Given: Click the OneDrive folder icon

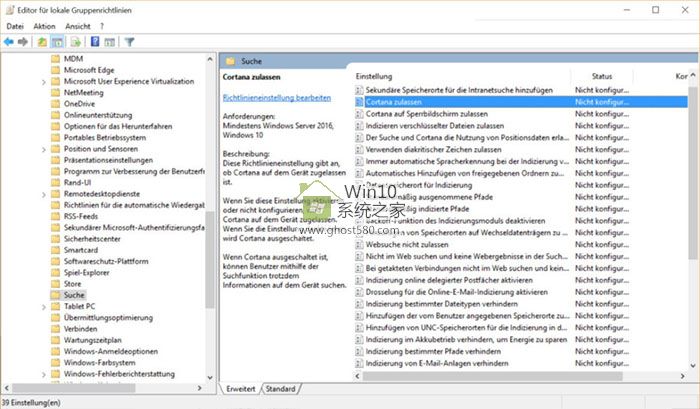Looking at the screenshot, I should (x=55, y=104).
